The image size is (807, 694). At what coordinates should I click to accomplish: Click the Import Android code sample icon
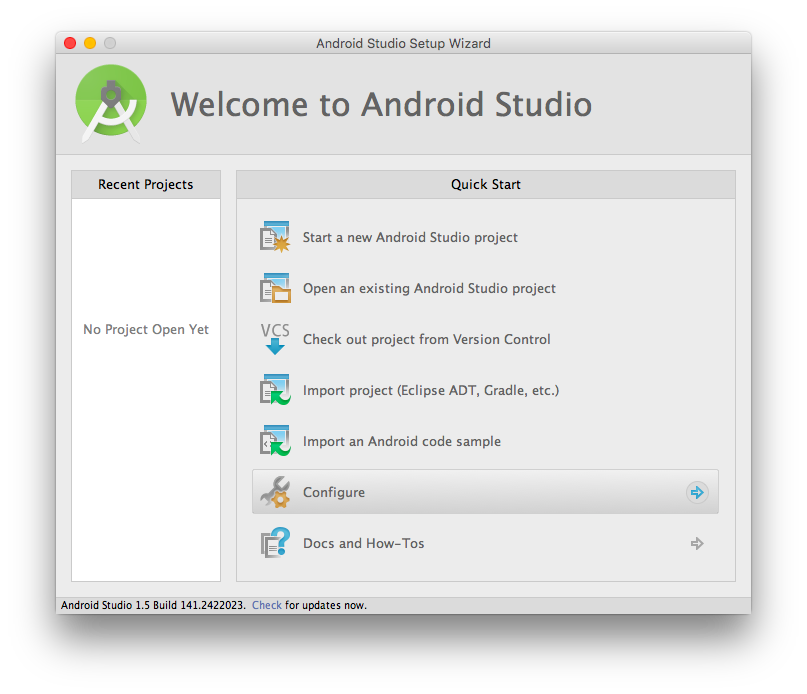click(x=275, y=441)
